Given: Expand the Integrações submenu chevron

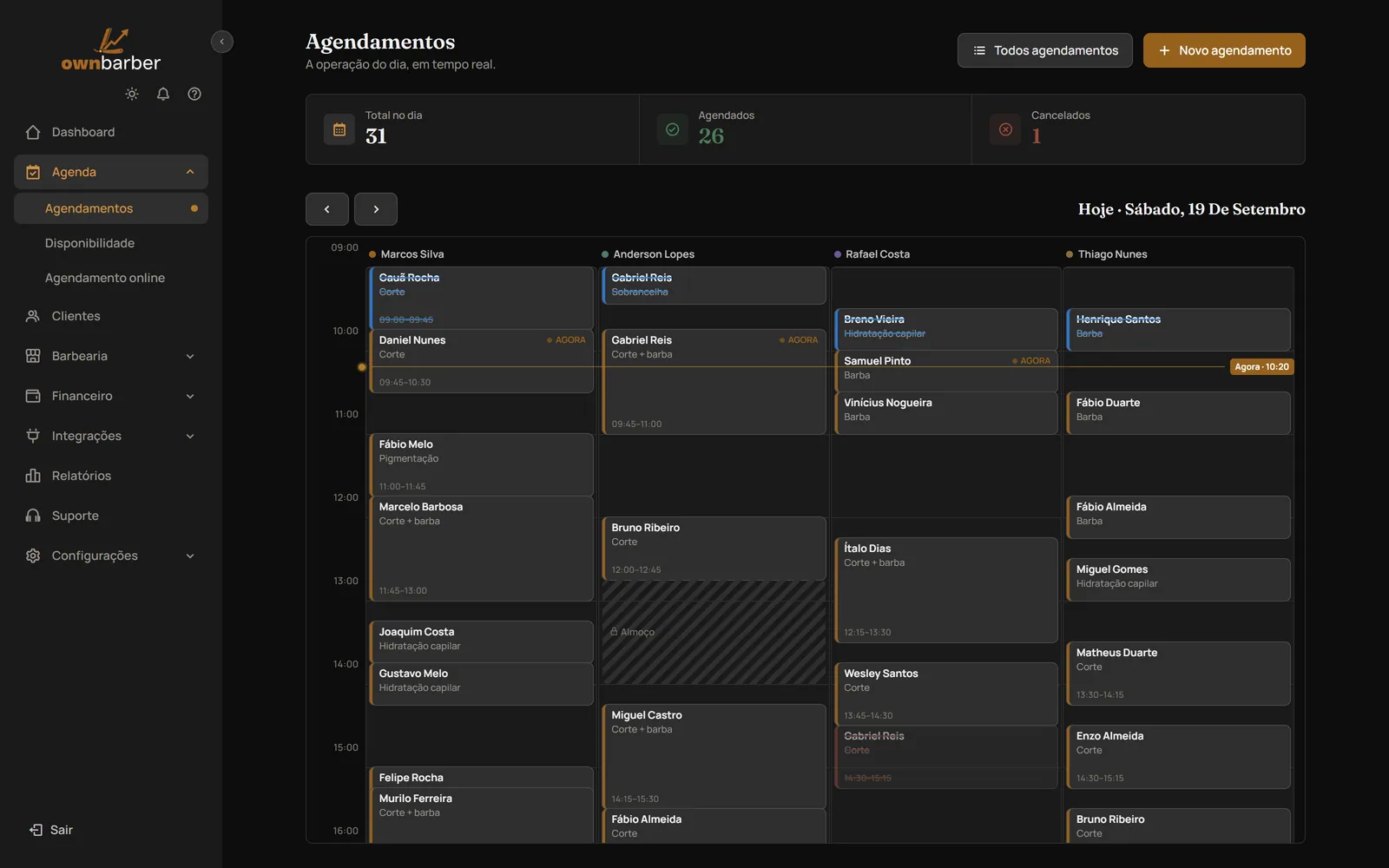Looking at the screenshot, I should (190, 436).
